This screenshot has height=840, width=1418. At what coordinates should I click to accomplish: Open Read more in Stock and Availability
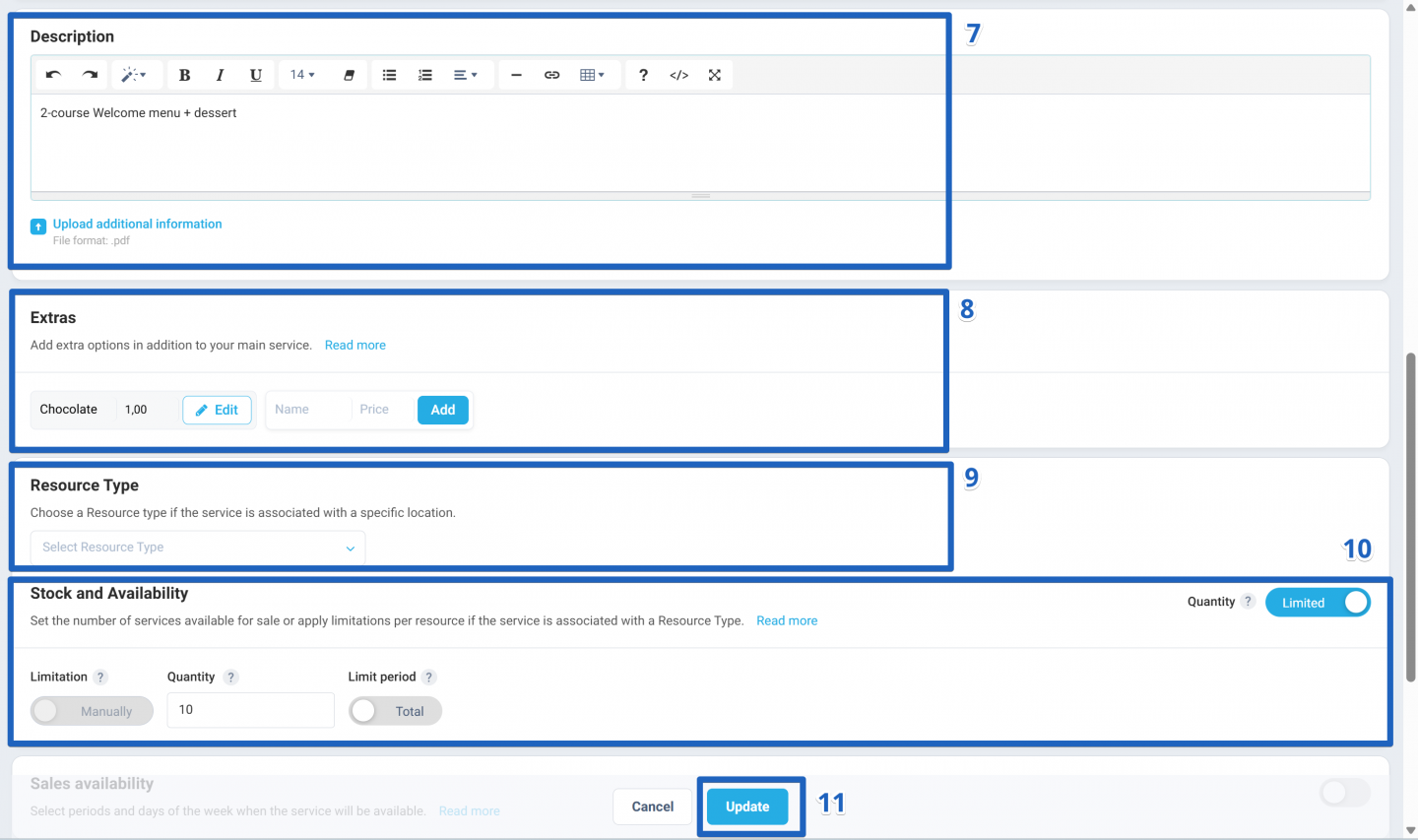pos(787,620)
